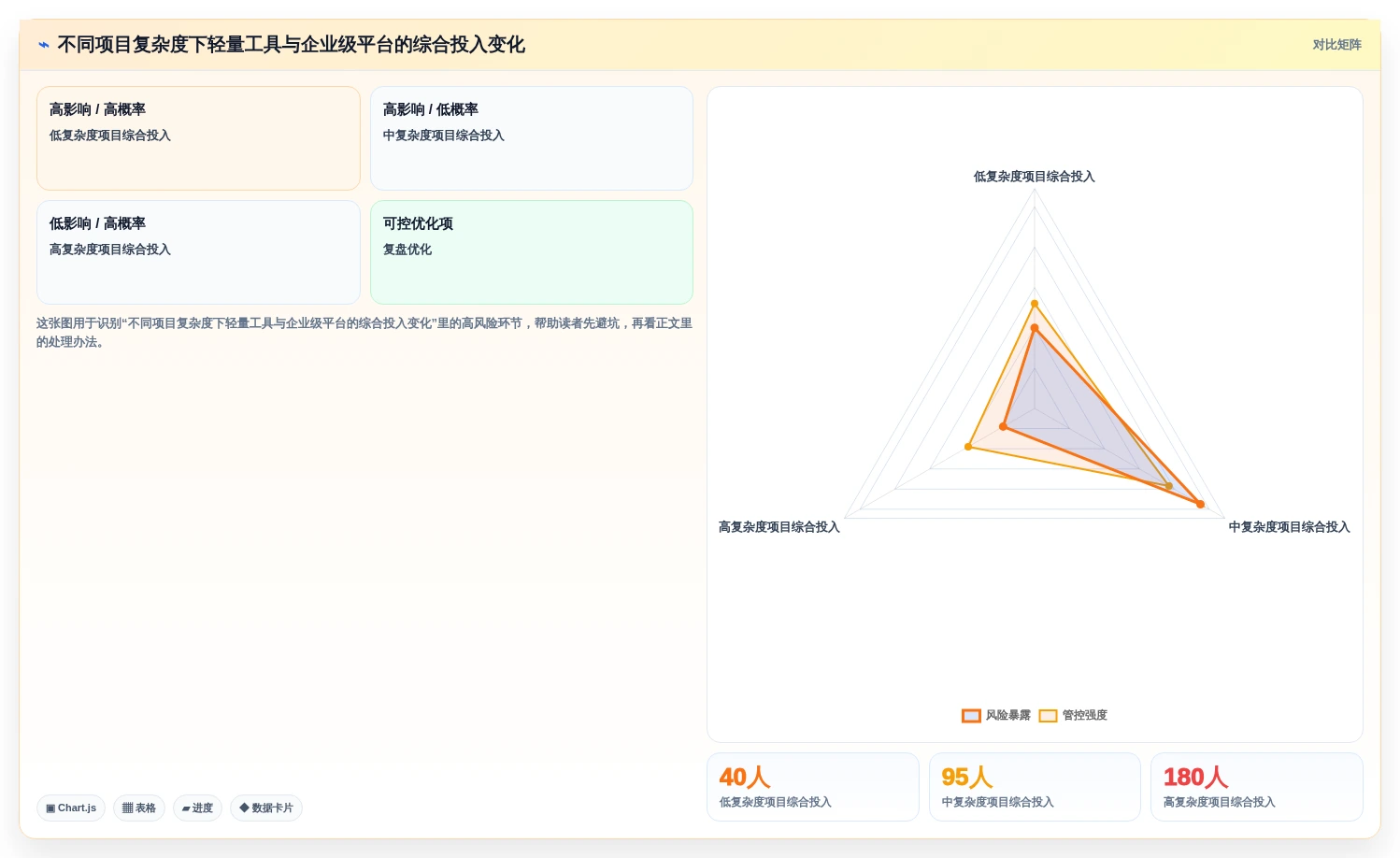Click the Chart.js tag chip

71,808
